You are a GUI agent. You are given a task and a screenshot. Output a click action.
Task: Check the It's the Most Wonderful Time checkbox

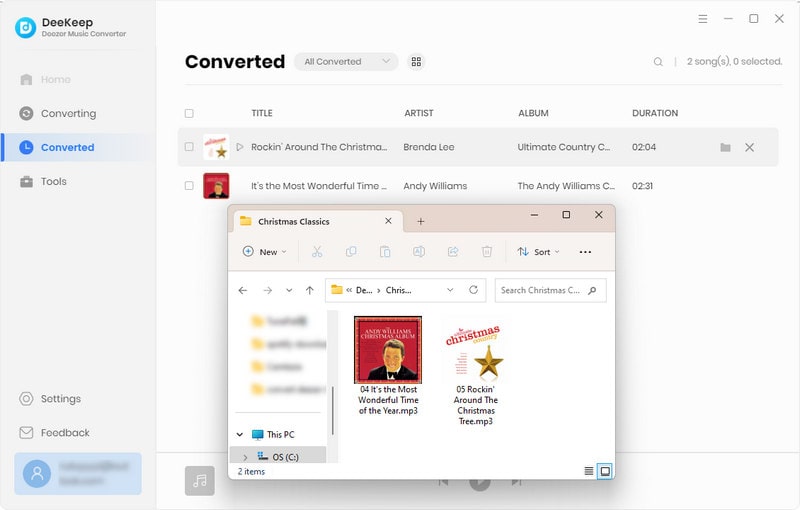coord(189,186)
